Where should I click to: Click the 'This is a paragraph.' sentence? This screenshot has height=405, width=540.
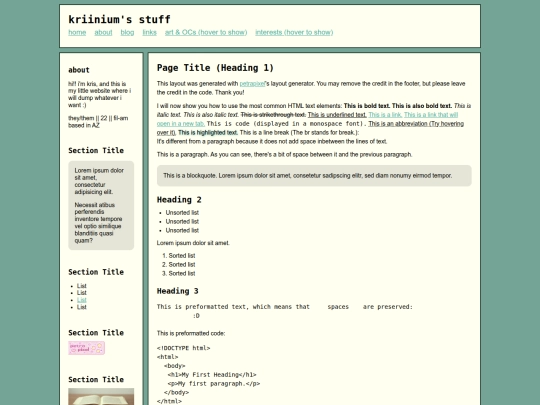(183, 155)
